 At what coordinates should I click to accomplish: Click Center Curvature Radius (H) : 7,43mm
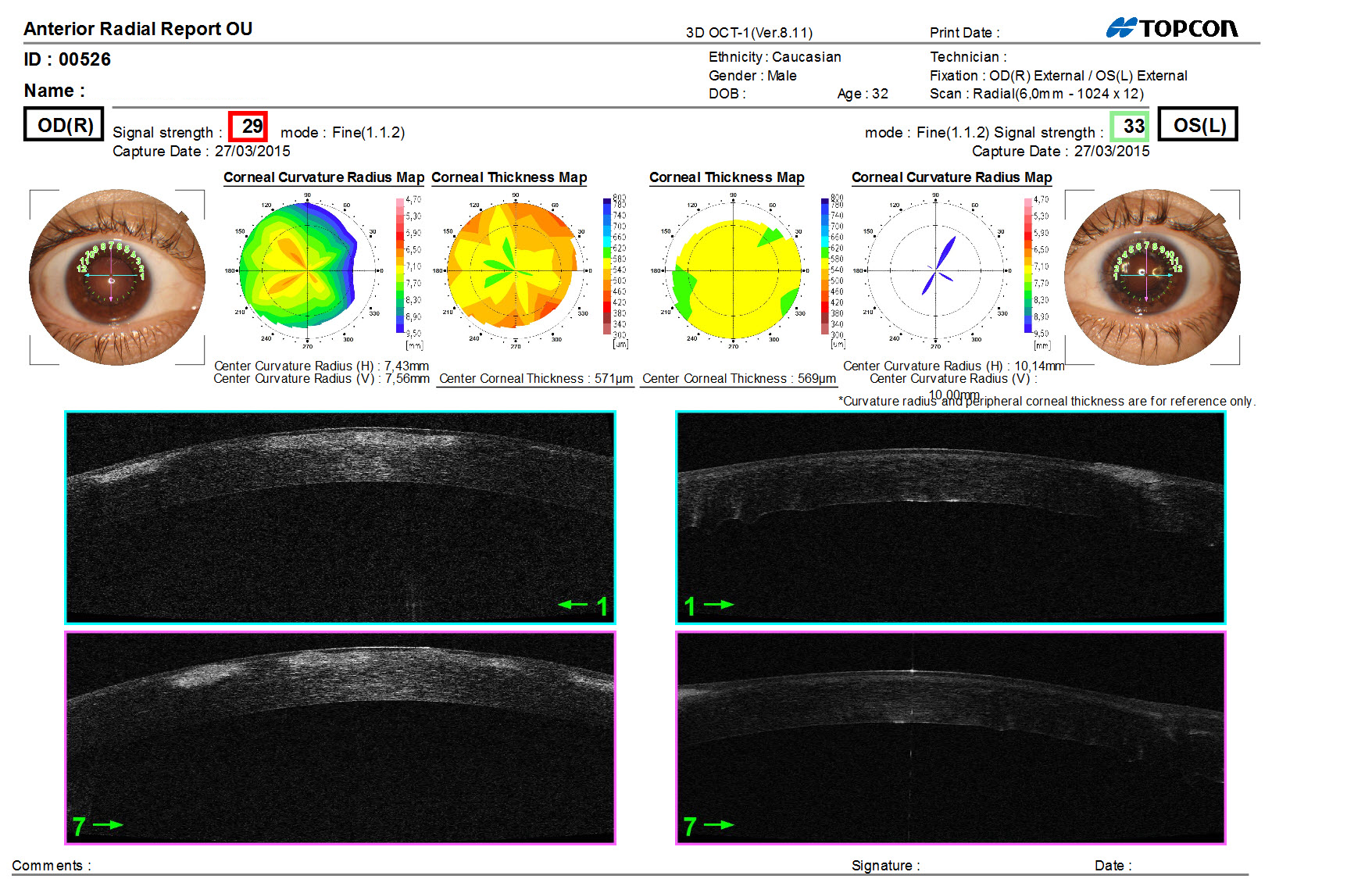point(321,366)
